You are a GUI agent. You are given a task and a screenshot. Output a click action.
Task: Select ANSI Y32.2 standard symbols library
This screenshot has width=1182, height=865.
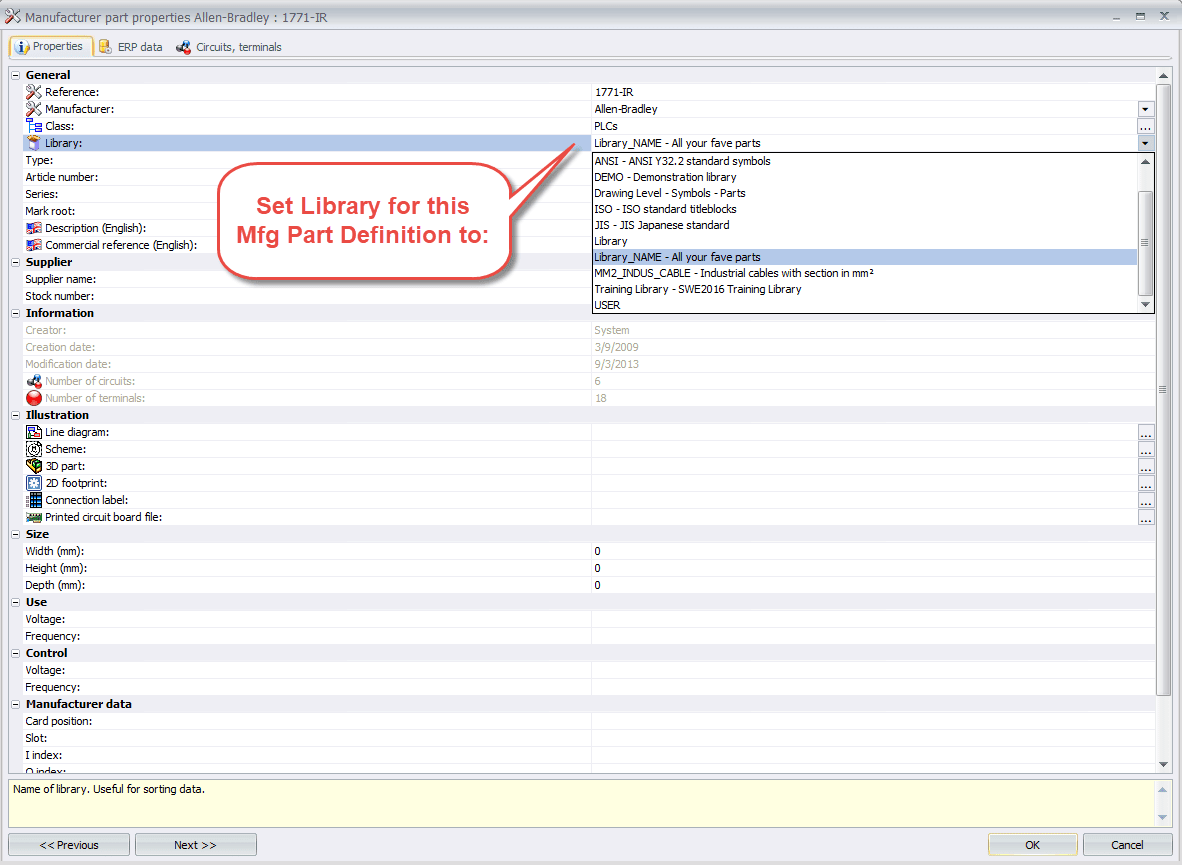click(682, 161)
